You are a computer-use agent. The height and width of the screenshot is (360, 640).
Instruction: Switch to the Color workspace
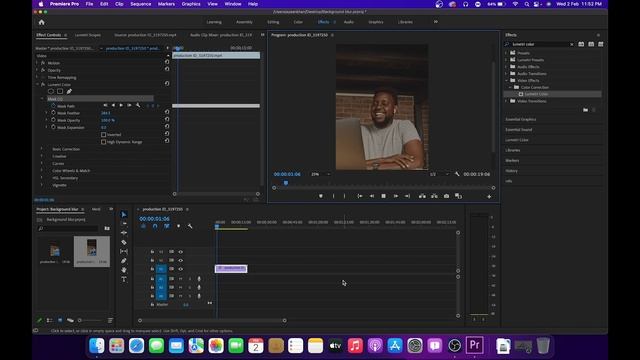[298, 22]
